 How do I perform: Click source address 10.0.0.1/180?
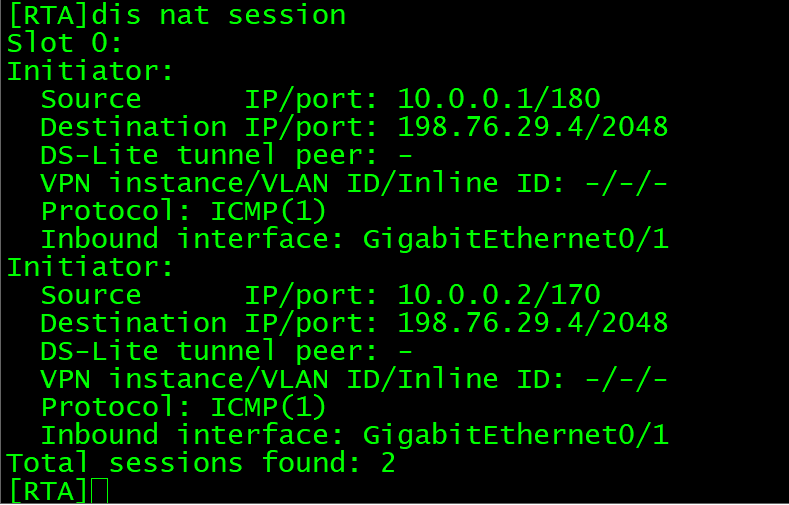[x=499, y=99]
